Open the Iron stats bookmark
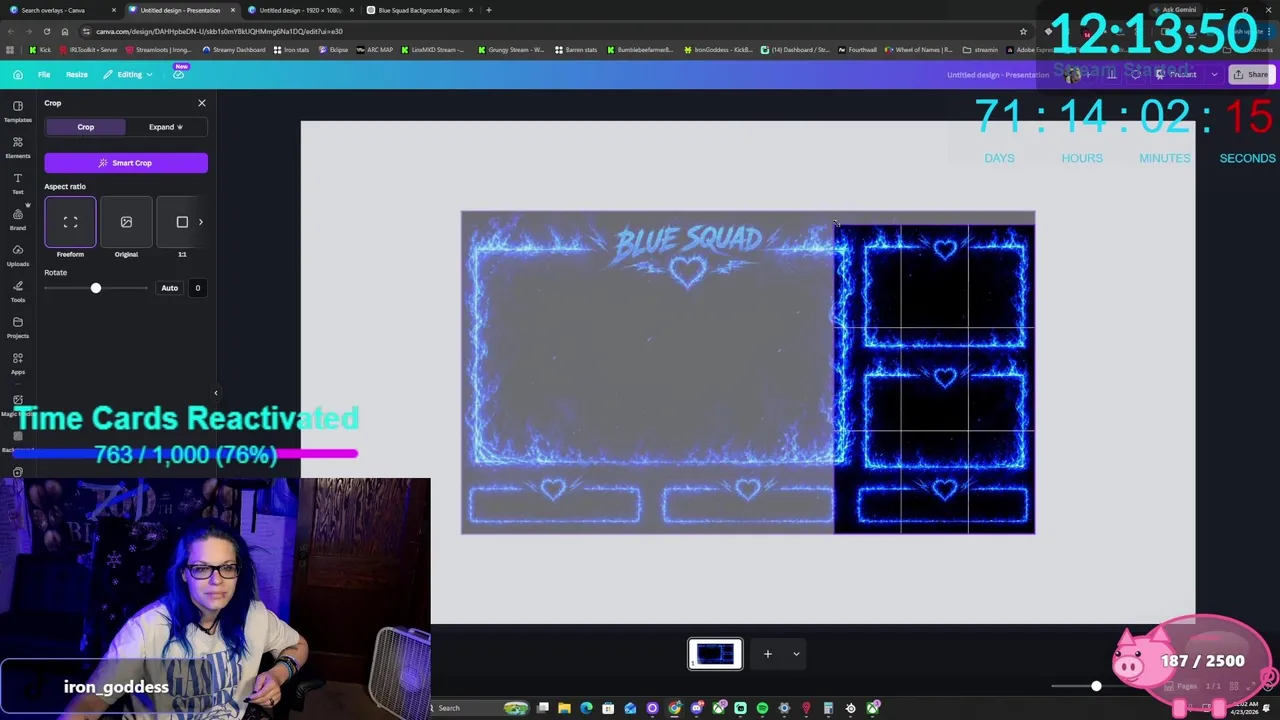 point(291,50)
